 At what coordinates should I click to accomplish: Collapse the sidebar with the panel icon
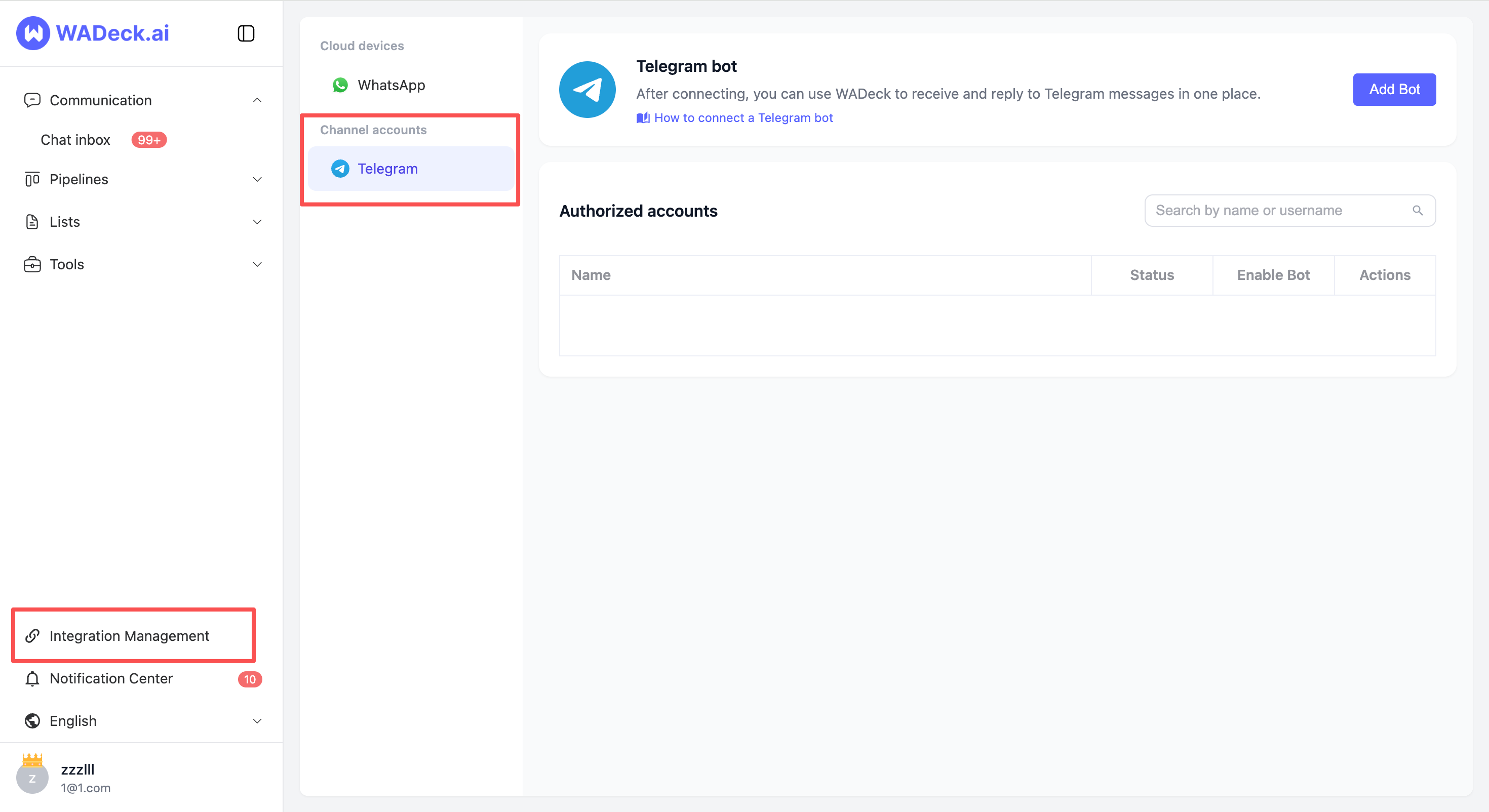click(x=246, y=33)
